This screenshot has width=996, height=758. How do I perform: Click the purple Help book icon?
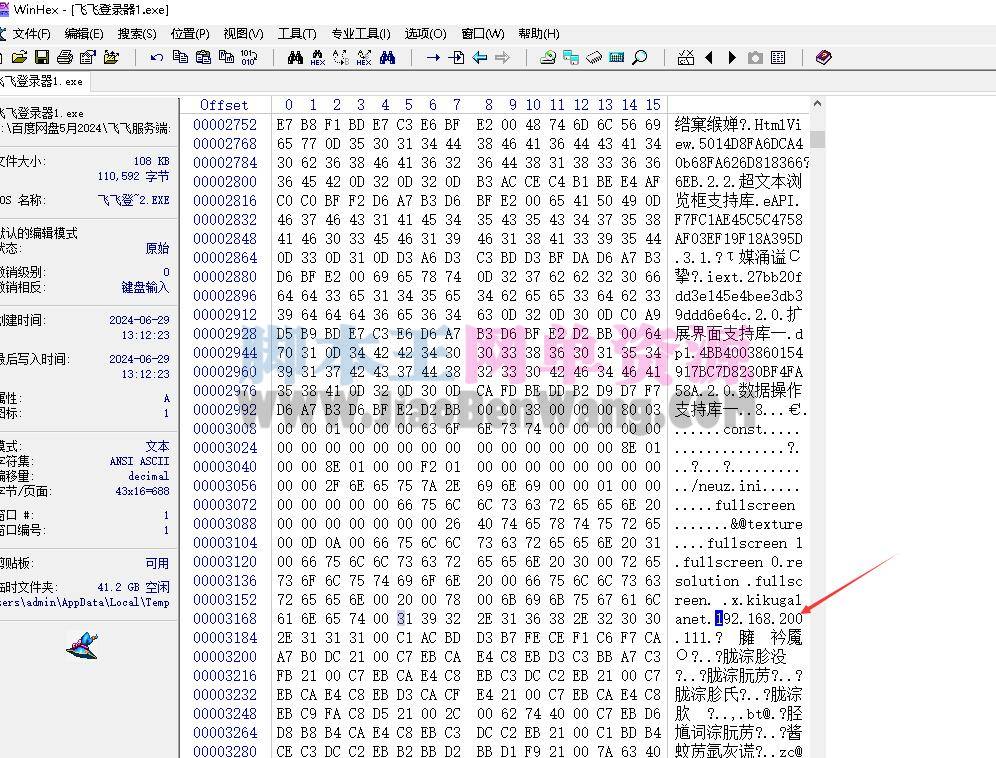tap(823, 58)
